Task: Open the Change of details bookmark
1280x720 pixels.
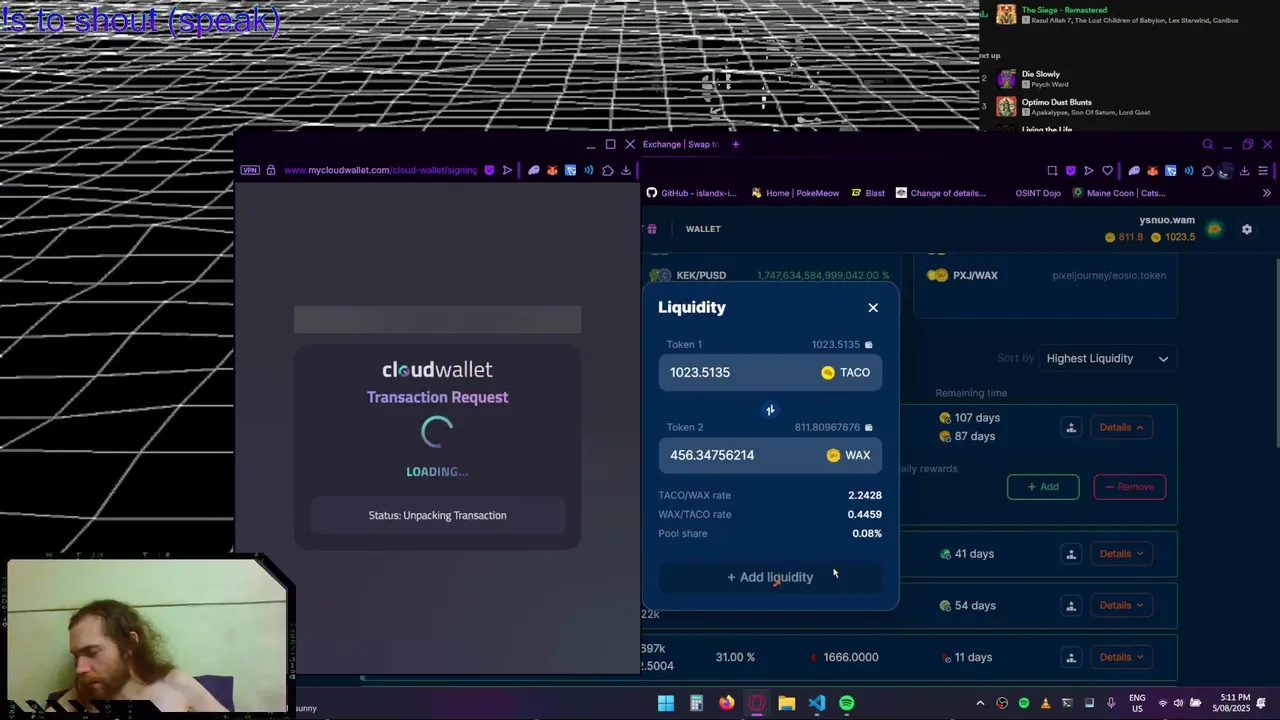Action: tap(942, 193)
